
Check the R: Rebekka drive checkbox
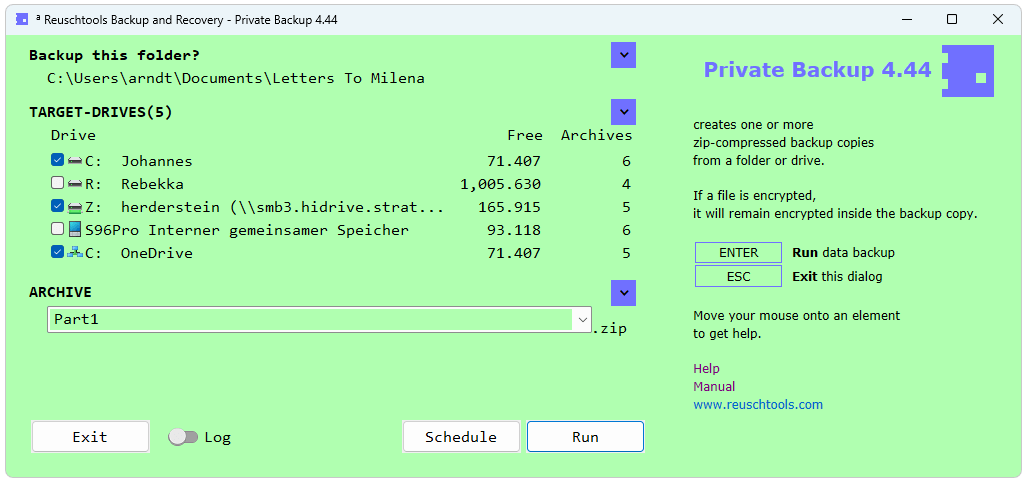[57, 184]
